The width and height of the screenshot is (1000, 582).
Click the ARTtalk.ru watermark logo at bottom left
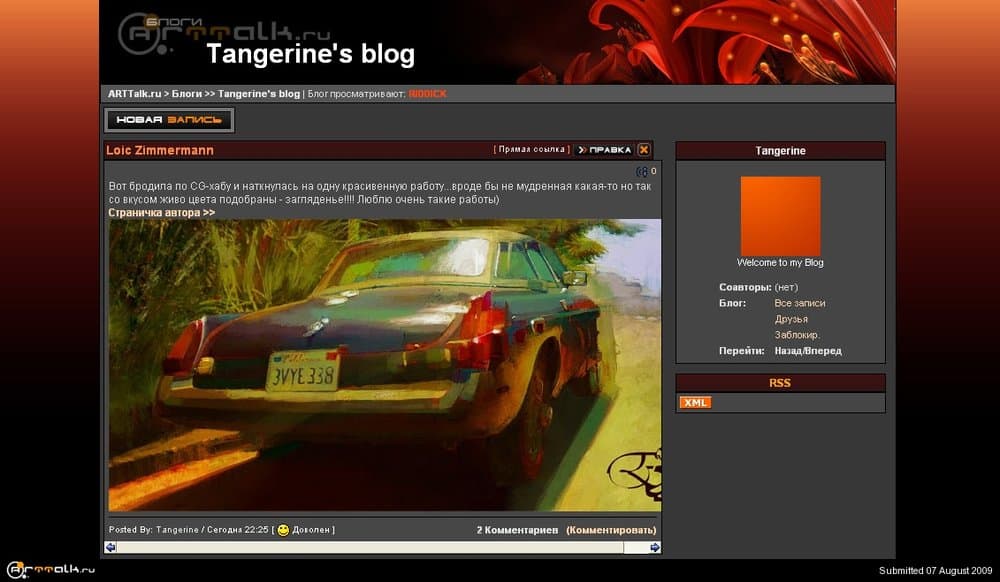50,570
